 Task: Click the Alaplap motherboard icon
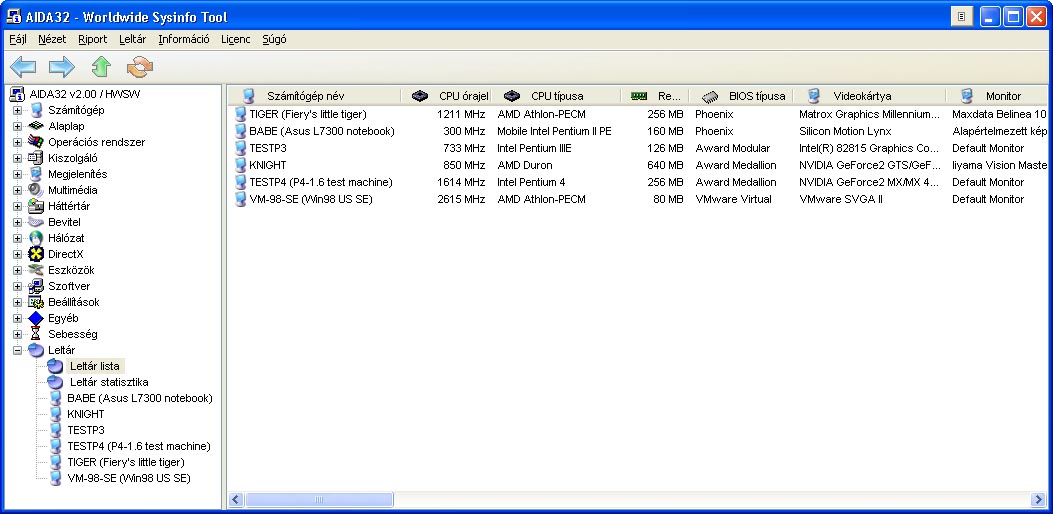coord(36,126)
